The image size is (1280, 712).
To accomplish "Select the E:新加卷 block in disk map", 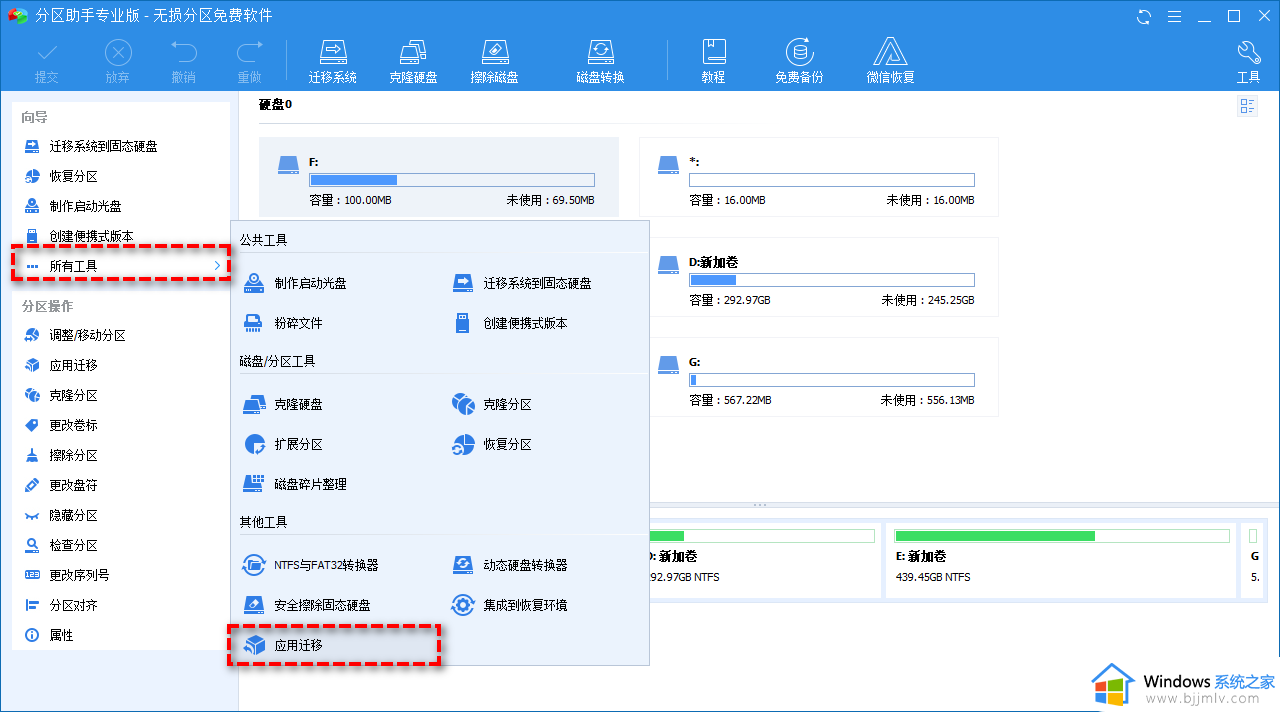I will click(x=1060, y=560).
